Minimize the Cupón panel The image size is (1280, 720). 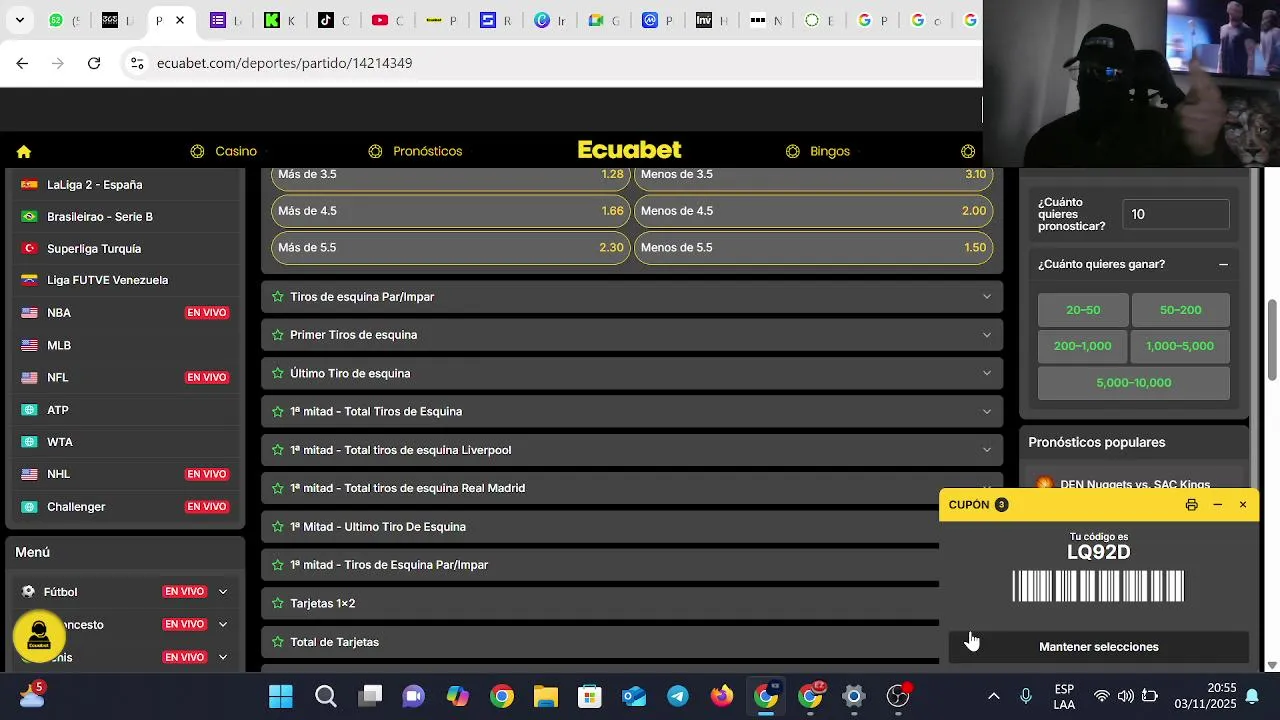click(x=1217, y=505)
